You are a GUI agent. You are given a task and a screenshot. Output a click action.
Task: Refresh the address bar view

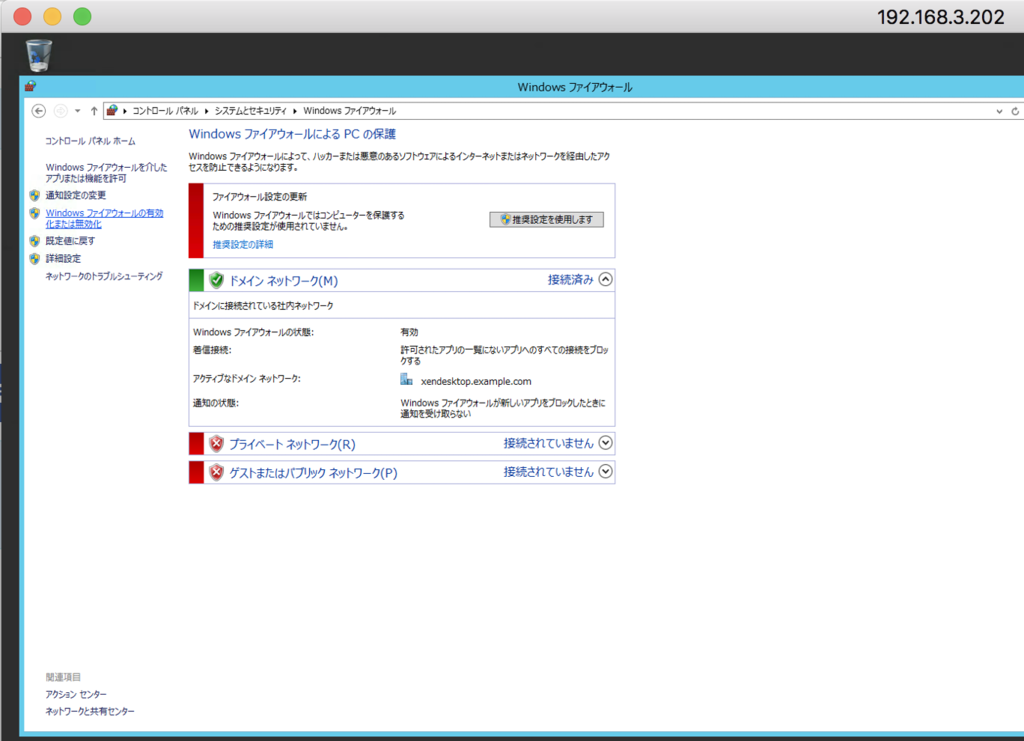point(1016,112)
